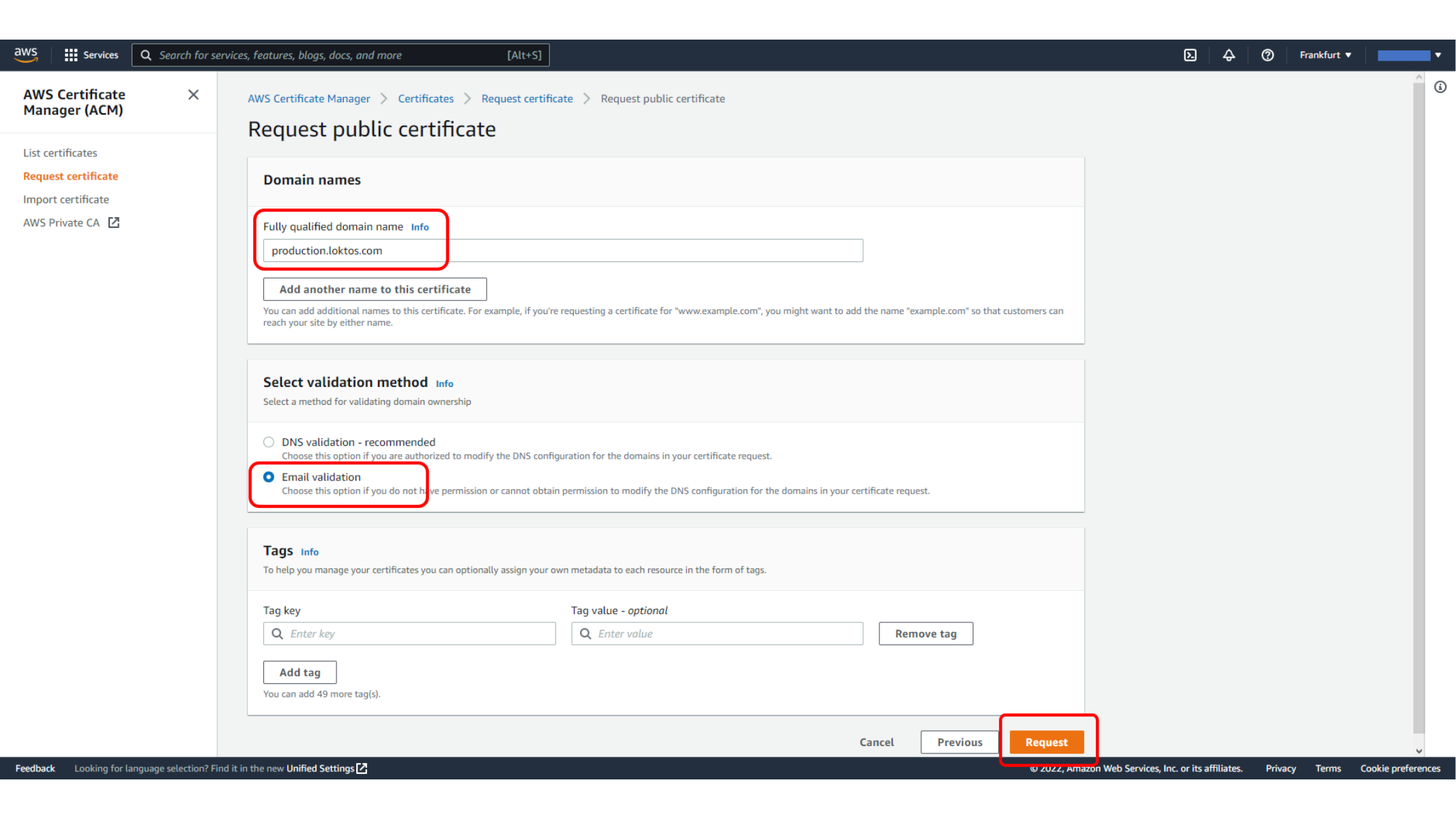Click the AWS logo home icon
Image resolution: width=1456 pixels, height=819 pixels.
(26, 55)
